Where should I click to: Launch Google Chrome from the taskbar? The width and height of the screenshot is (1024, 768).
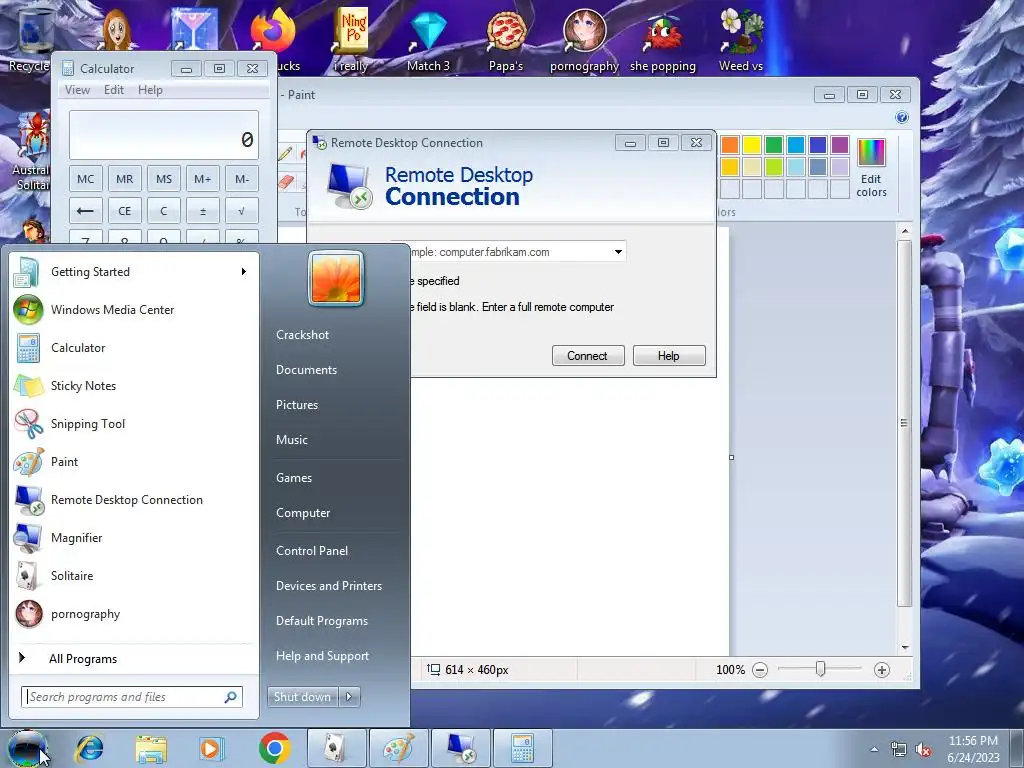(x=274, y=748)
